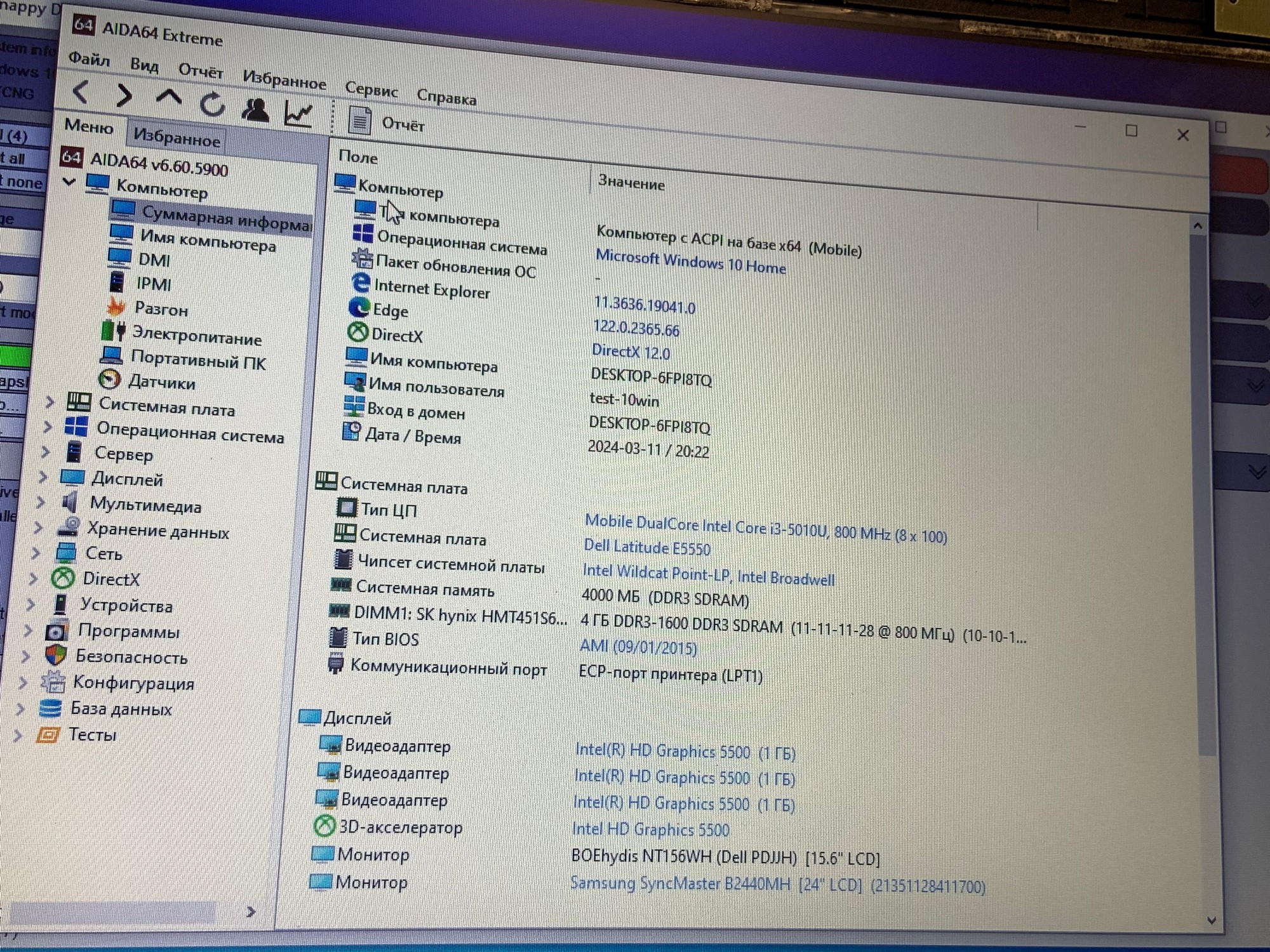Expand the Сервер tree node
1270x952 pixels.
(x=45, y=451)
